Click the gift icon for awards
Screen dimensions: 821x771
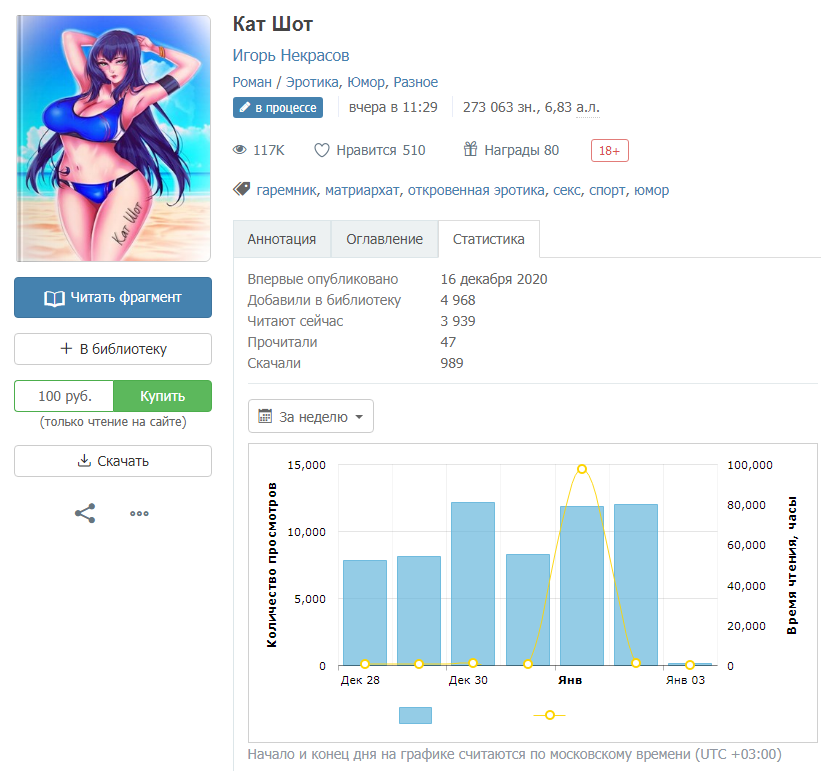[x=470, y=150]
